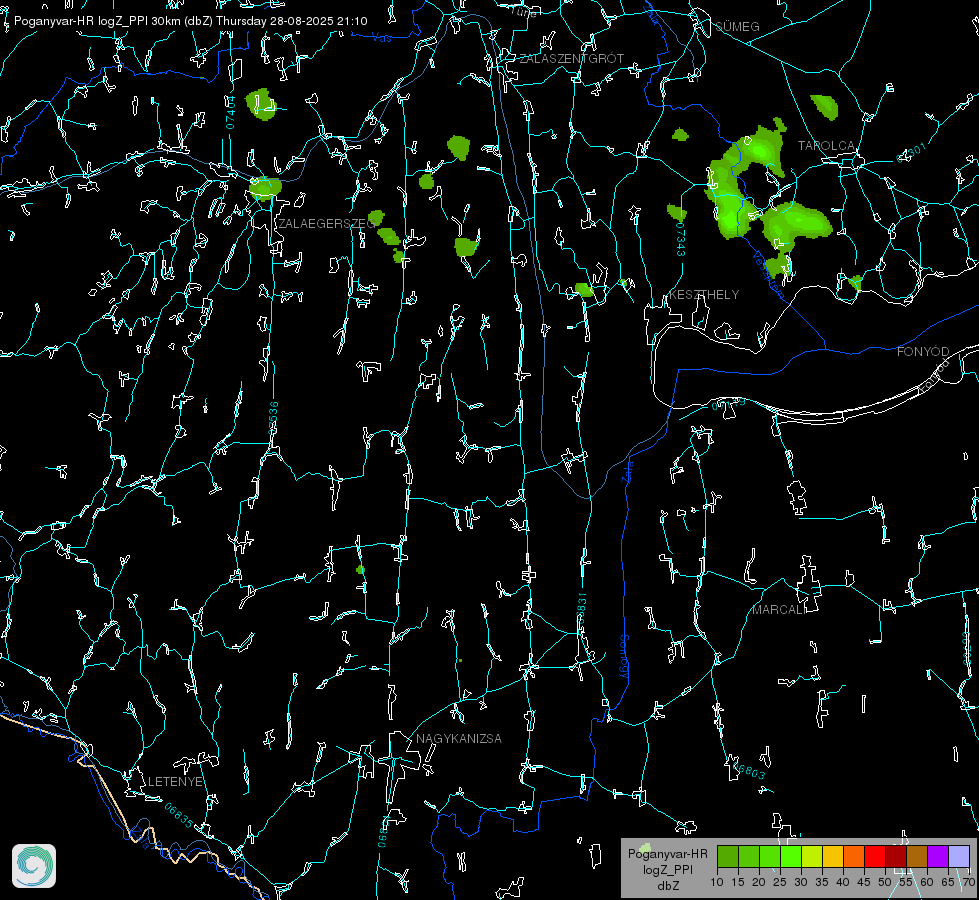Click the legend scale value 35
Screen dimensions: 979x900
(822, 882)
